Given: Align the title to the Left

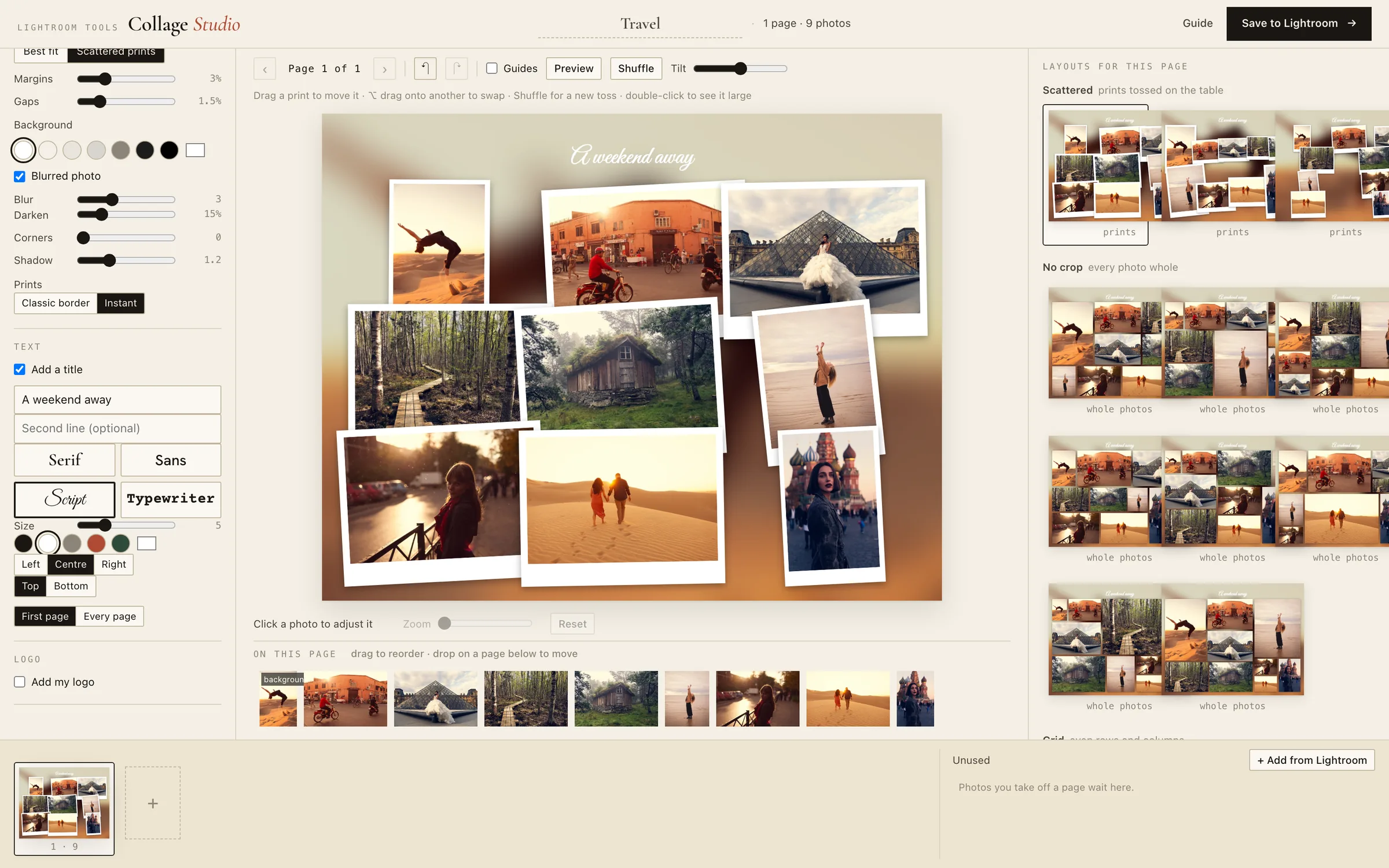Looking at the screenshot, I should [31, 564].
